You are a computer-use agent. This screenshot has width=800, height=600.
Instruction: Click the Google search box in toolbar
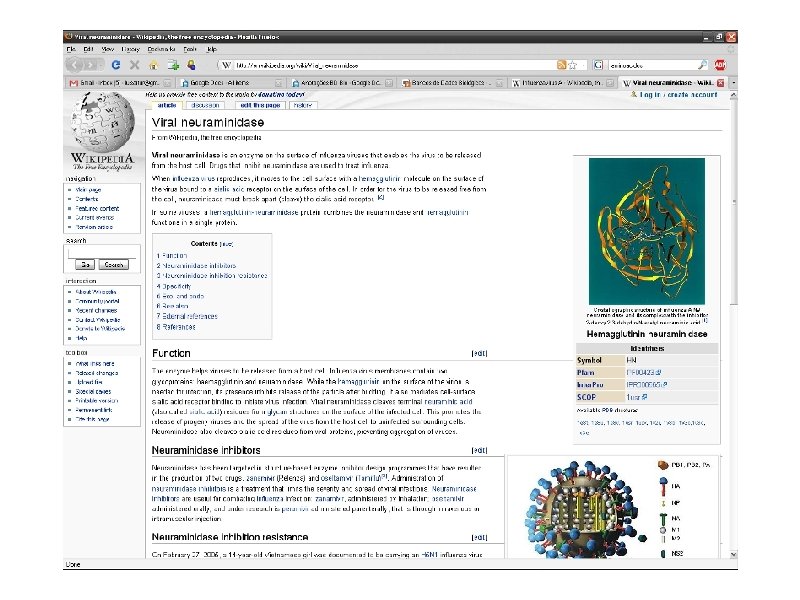coord(651,65)
